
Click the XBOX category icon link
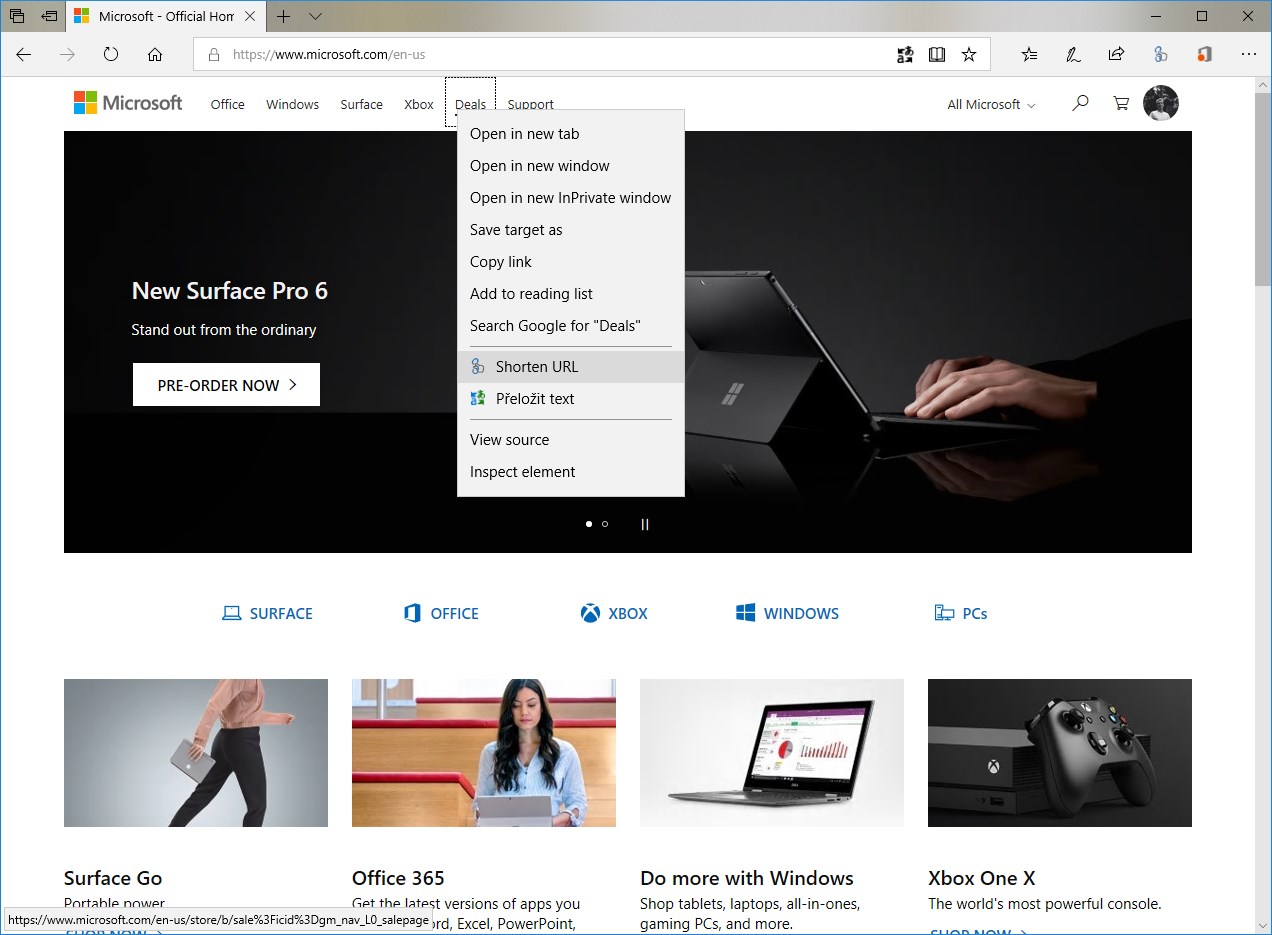click(x=614, y=613)
